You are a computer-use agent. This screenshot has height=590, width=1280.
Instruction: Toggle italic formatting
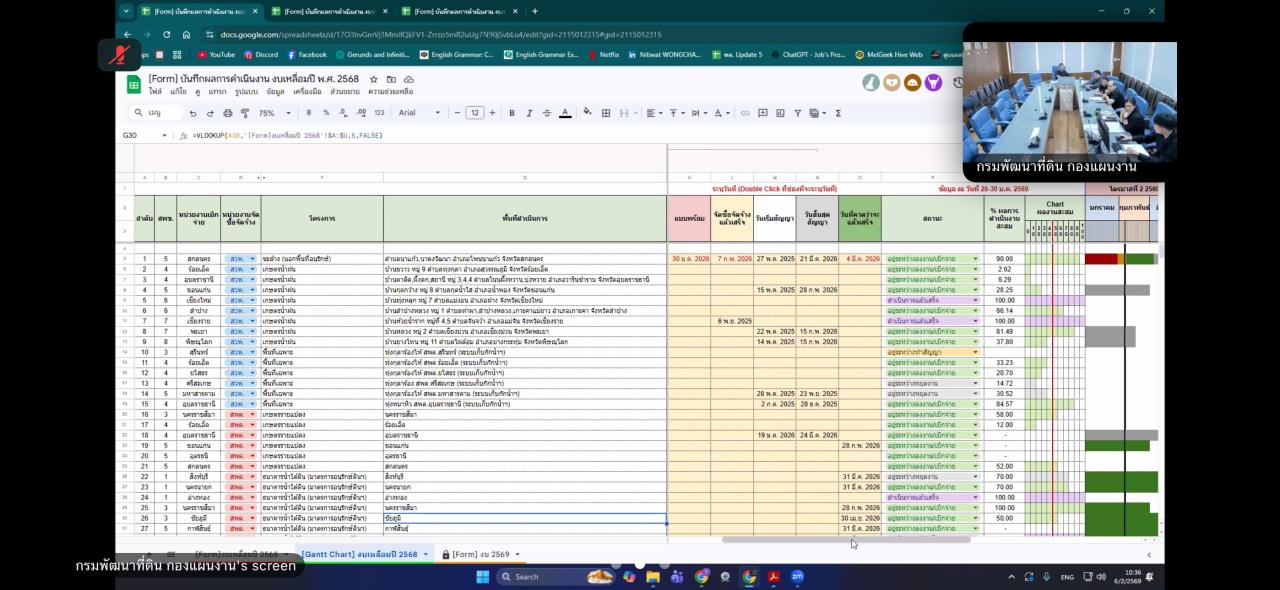[530, 113]
